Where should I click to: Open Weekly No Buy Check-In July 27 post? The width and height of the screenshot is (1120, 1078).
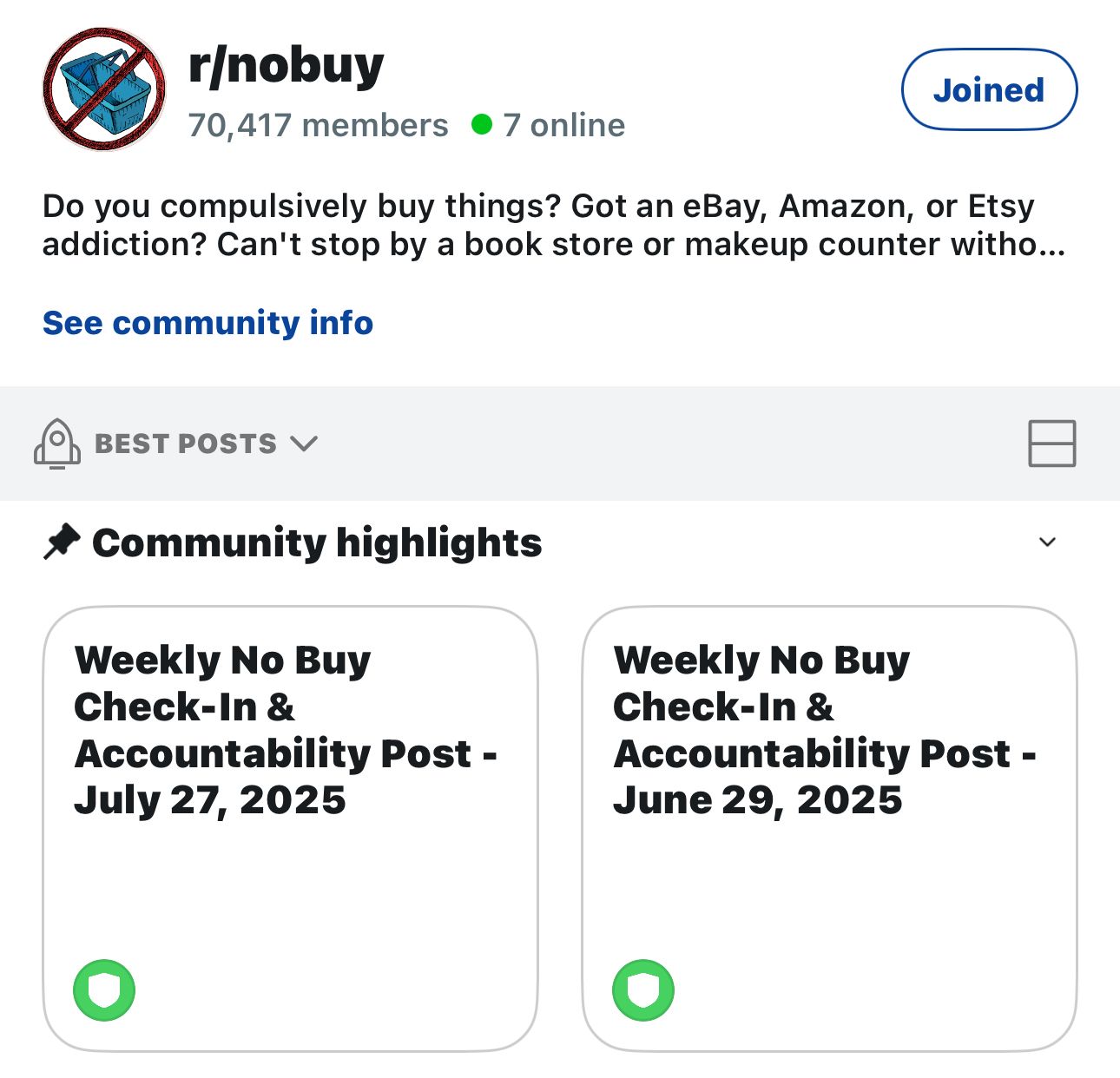287,730
